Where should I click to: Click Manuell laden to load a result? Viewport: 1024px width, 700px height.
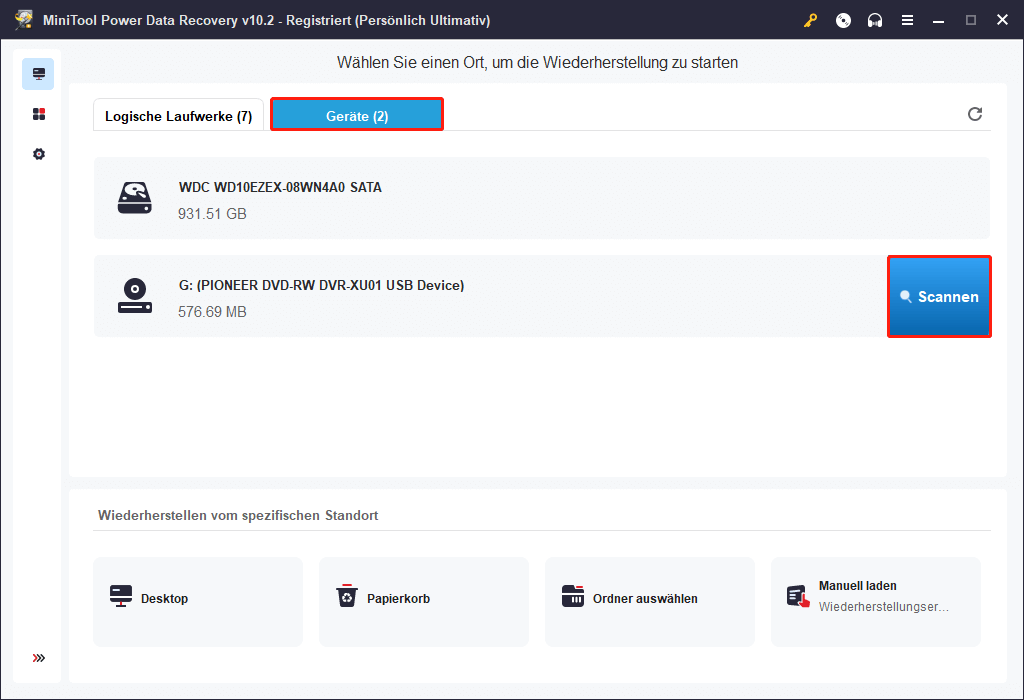(x=876, y=601)
